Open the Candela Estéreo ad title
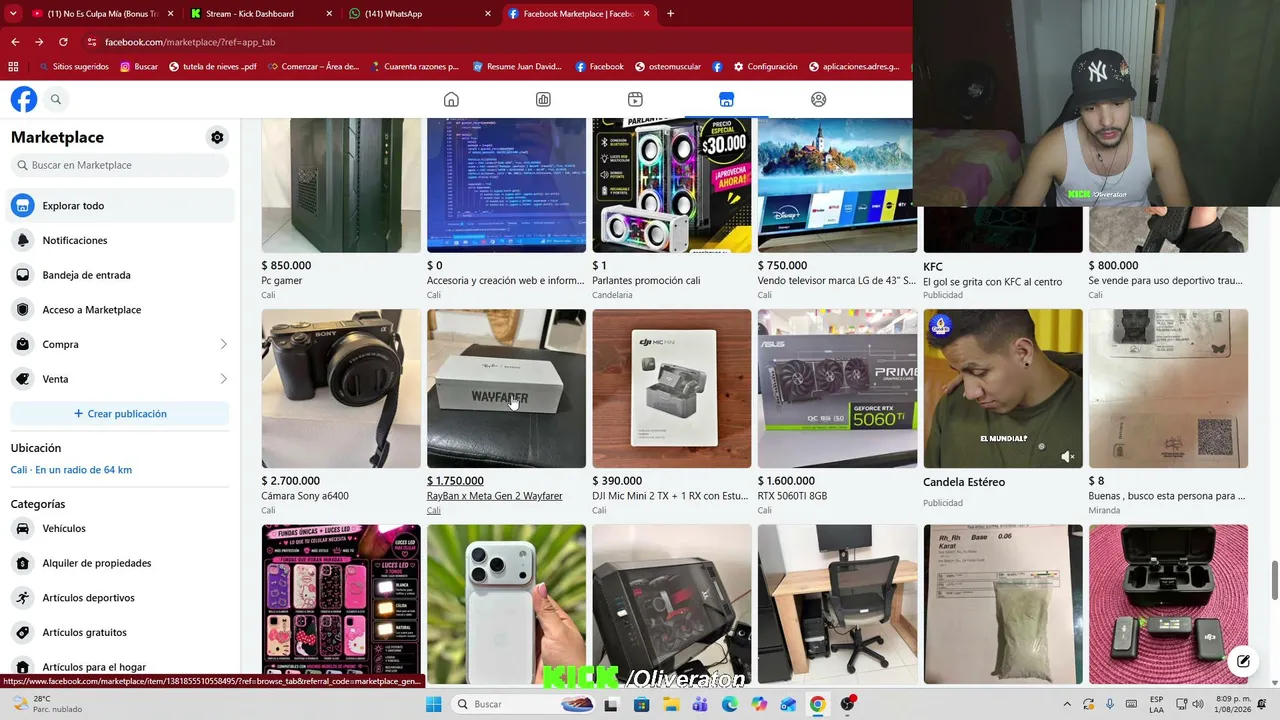 pos(964,482)
